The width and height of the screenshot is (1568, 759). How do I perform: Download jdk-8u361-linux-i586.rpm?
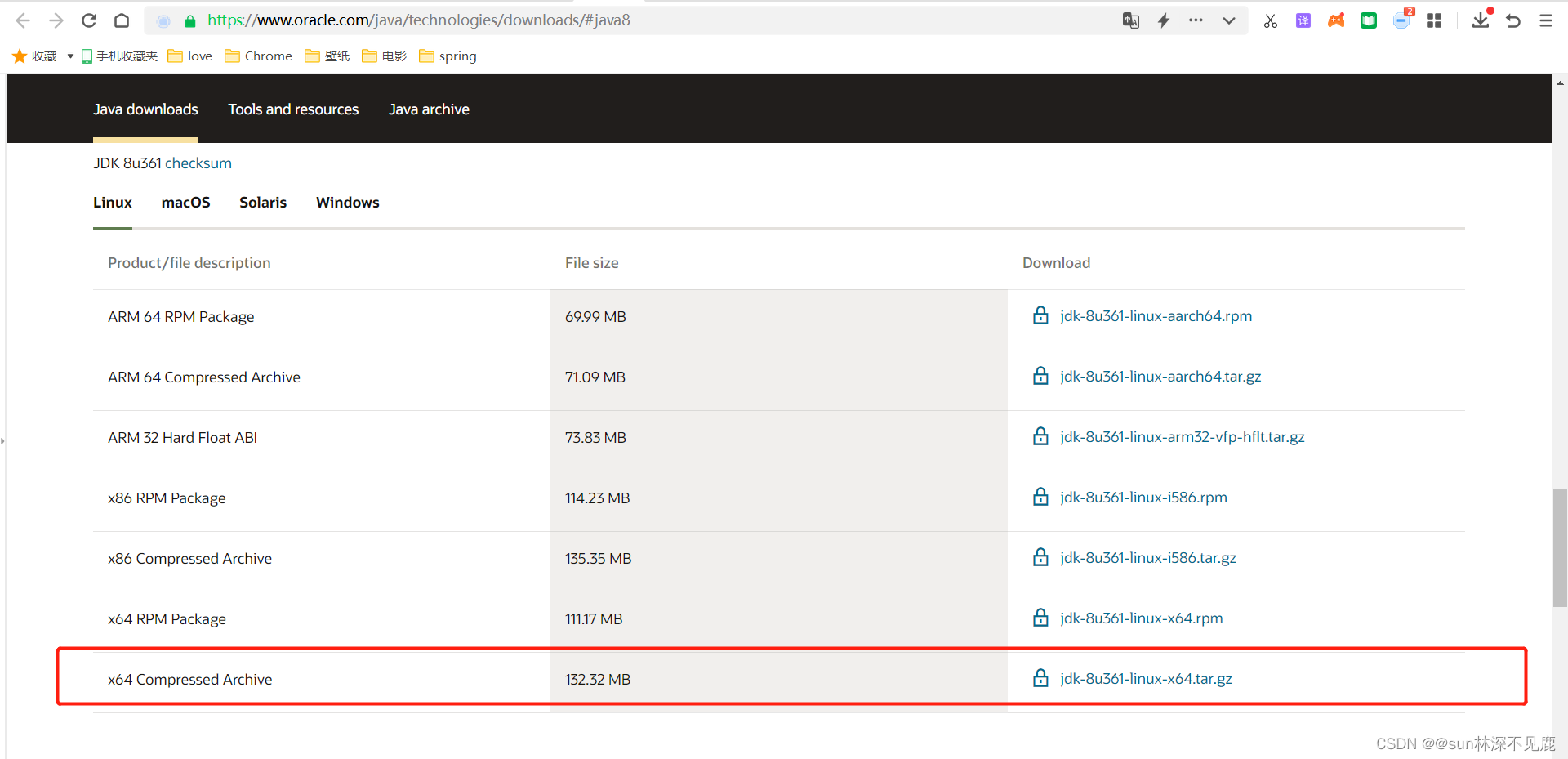(x=1143, y=498)
